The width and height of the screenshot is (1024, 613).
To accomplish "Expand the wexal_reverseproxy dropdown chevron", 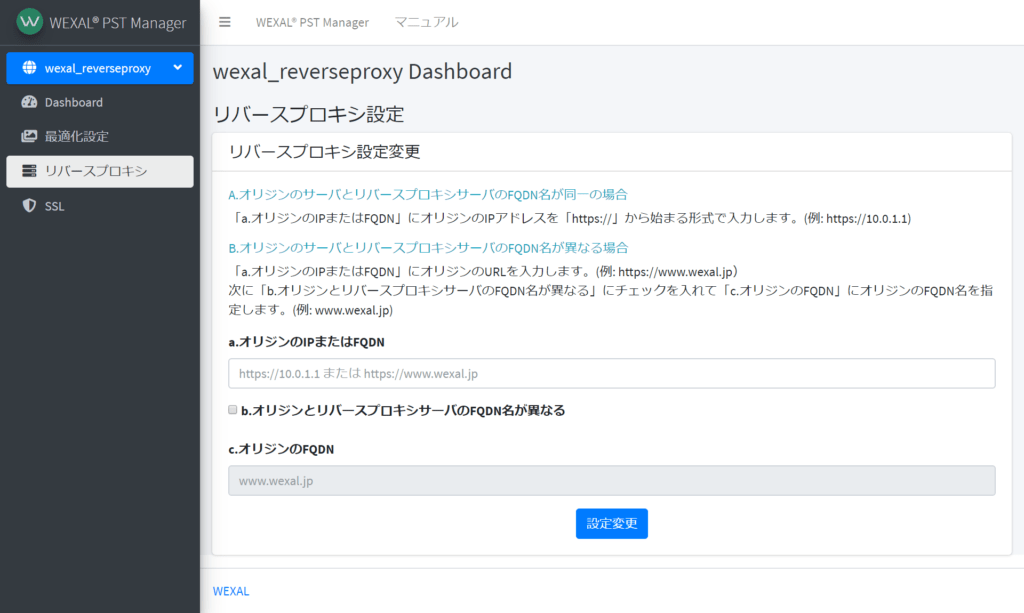I will pos(177,68).
